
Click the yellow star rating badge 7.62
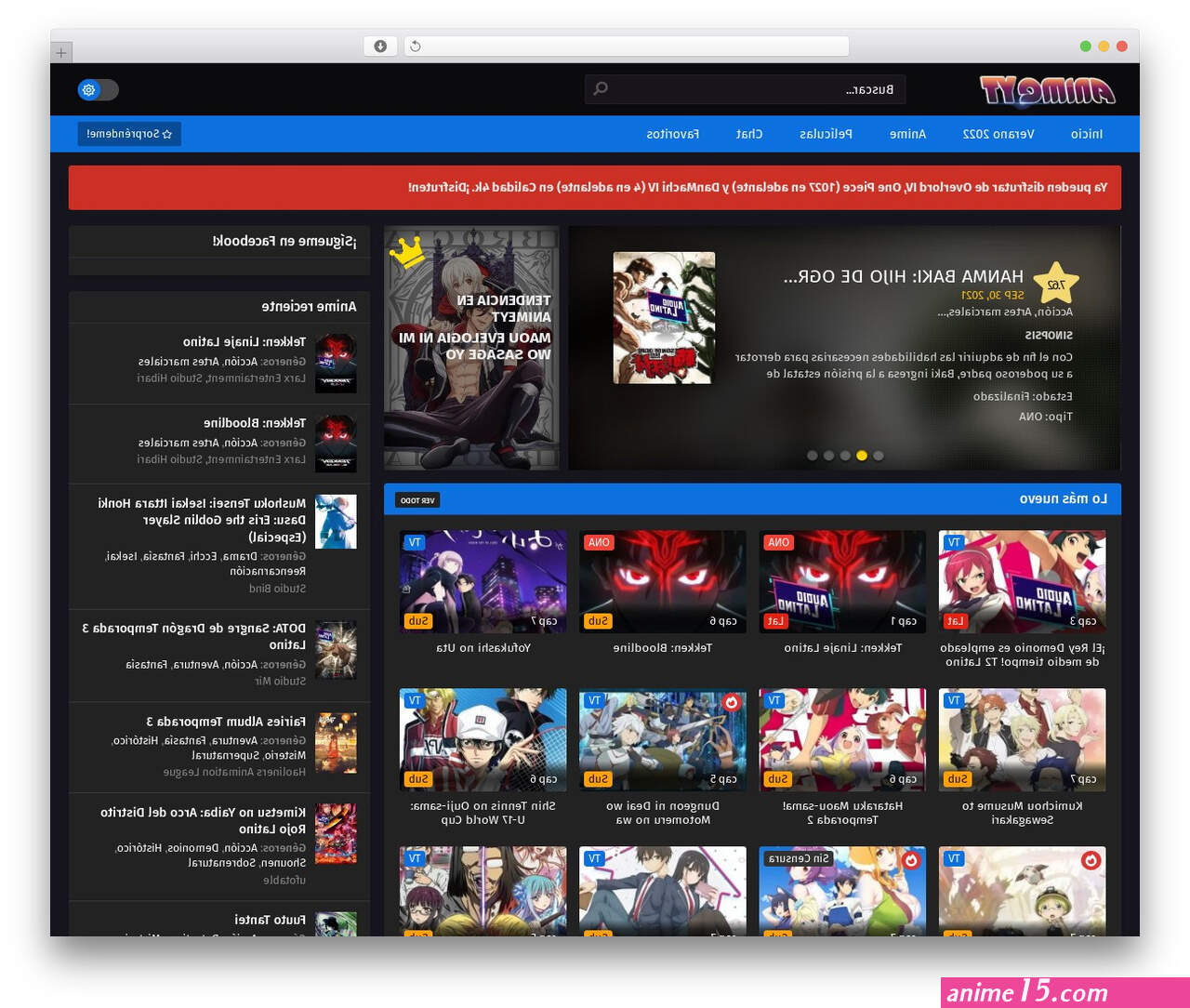tap(1056, 284)
